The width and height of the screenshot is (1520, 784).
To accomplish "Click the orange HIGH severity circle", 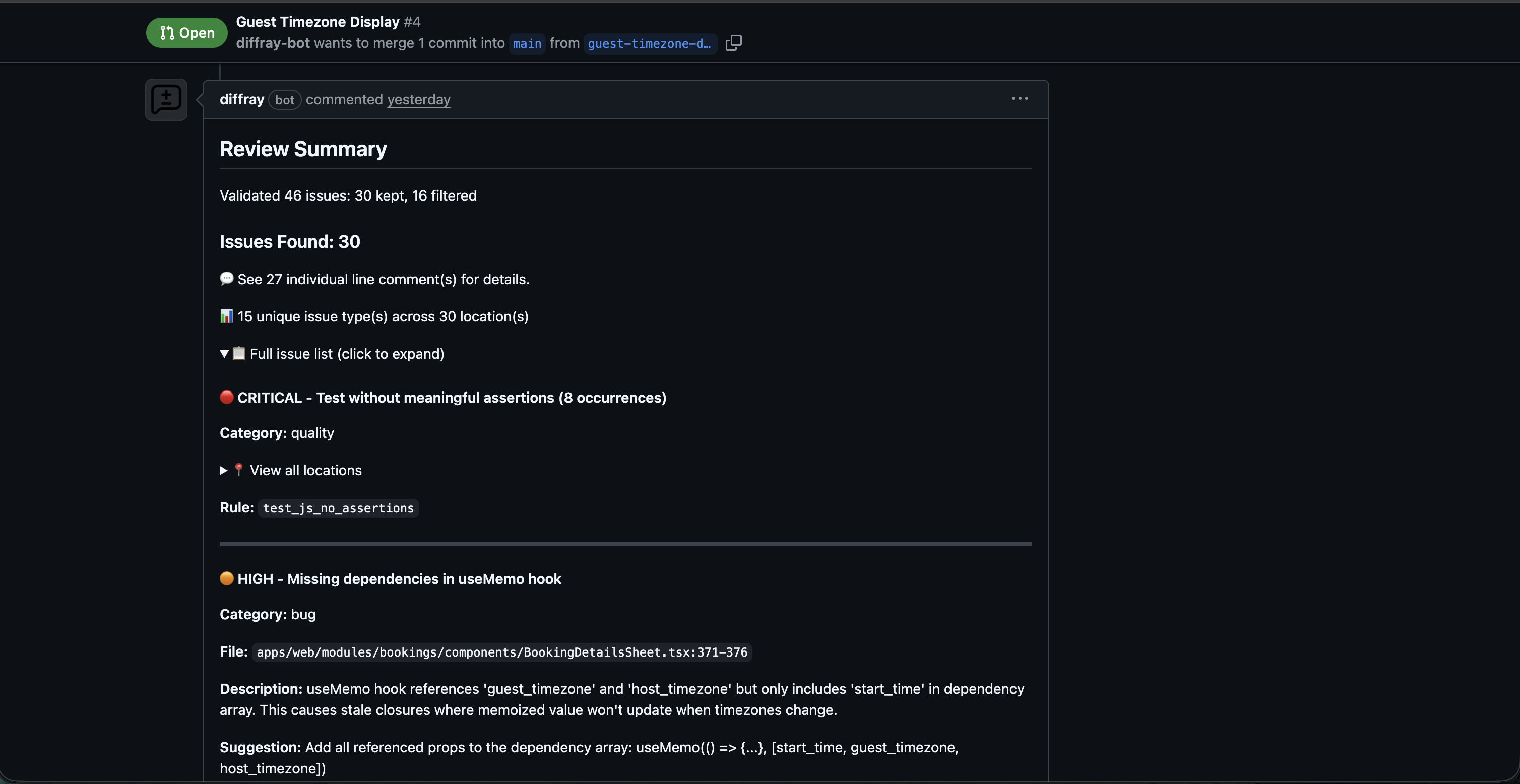I will pyautogui.click(x=227, y=578).
